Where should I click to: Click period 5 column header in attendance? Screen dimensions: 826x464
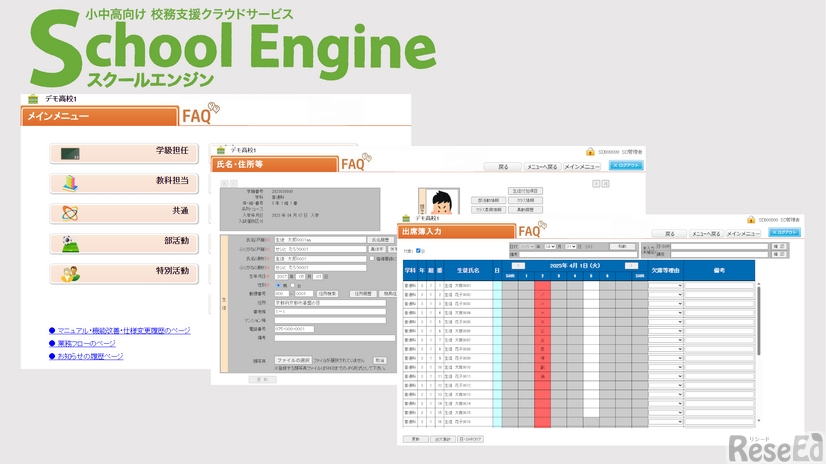(591, 276)
